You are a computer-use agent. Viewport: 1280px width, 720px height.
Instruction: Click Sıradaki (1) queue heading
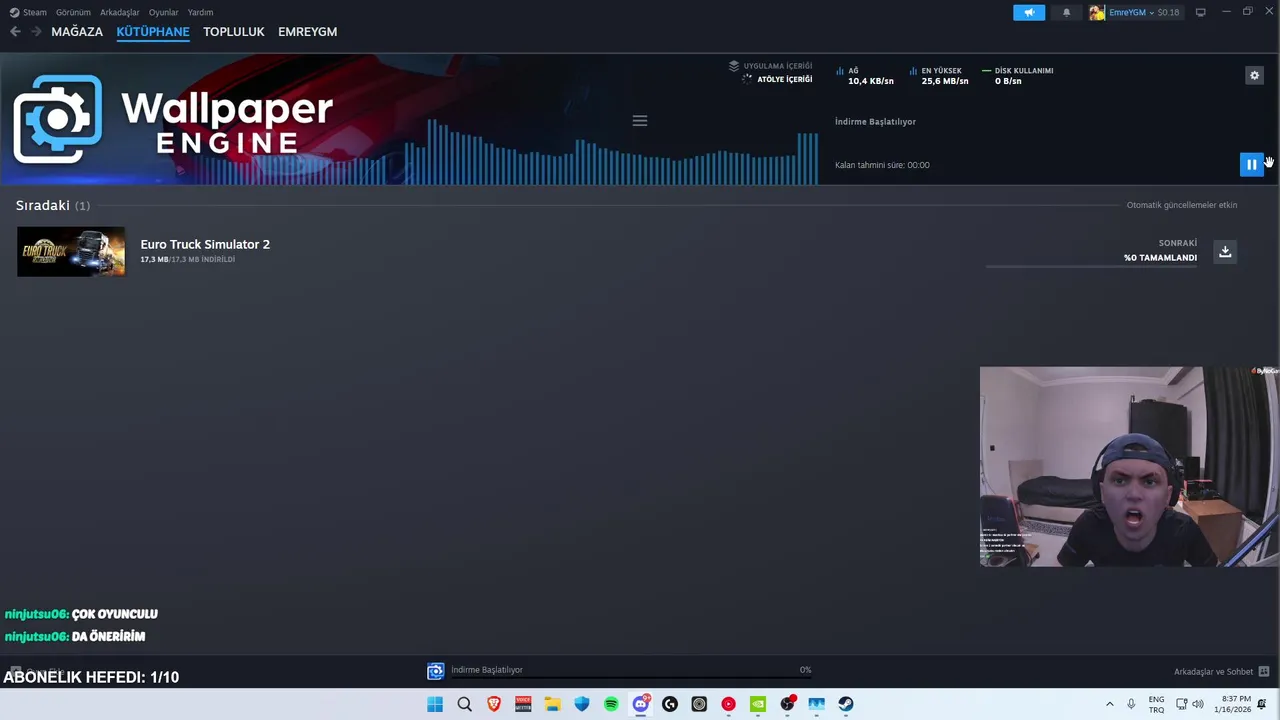(52, 205)
